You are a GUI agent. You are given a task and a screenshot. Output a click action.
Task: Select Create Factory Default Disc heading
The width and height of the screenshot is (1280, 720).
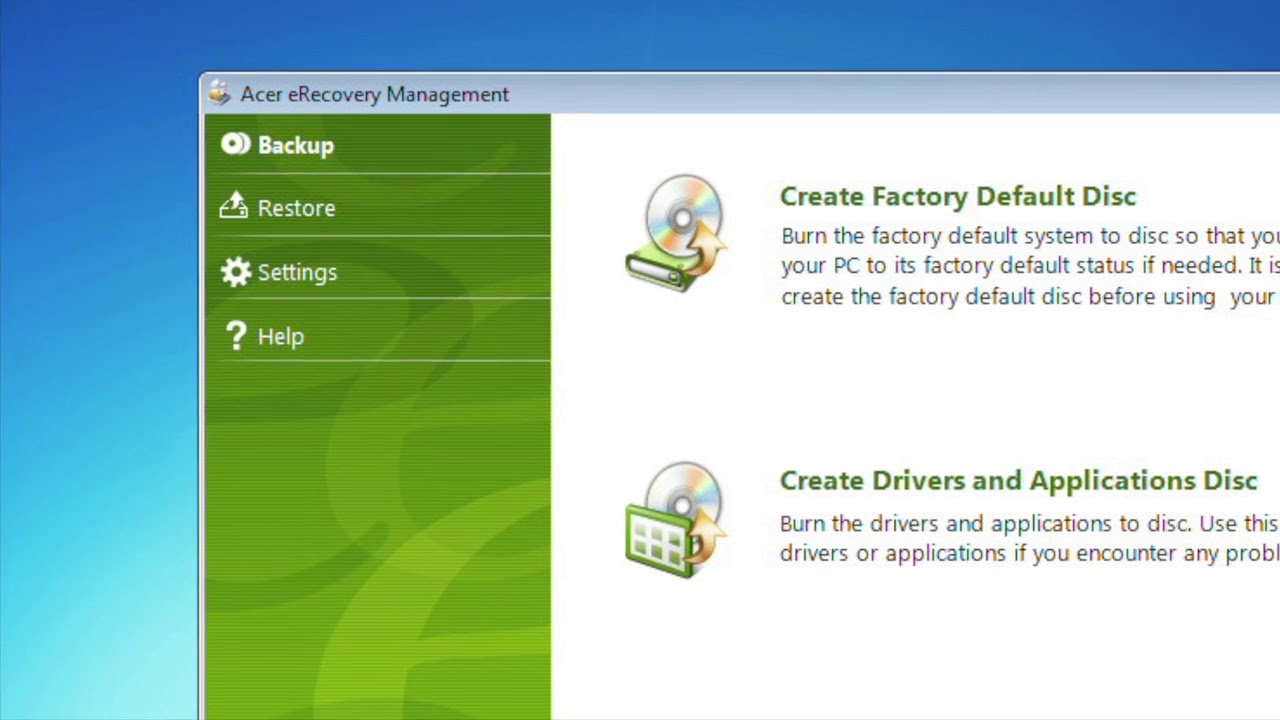(x=958, y=196)
